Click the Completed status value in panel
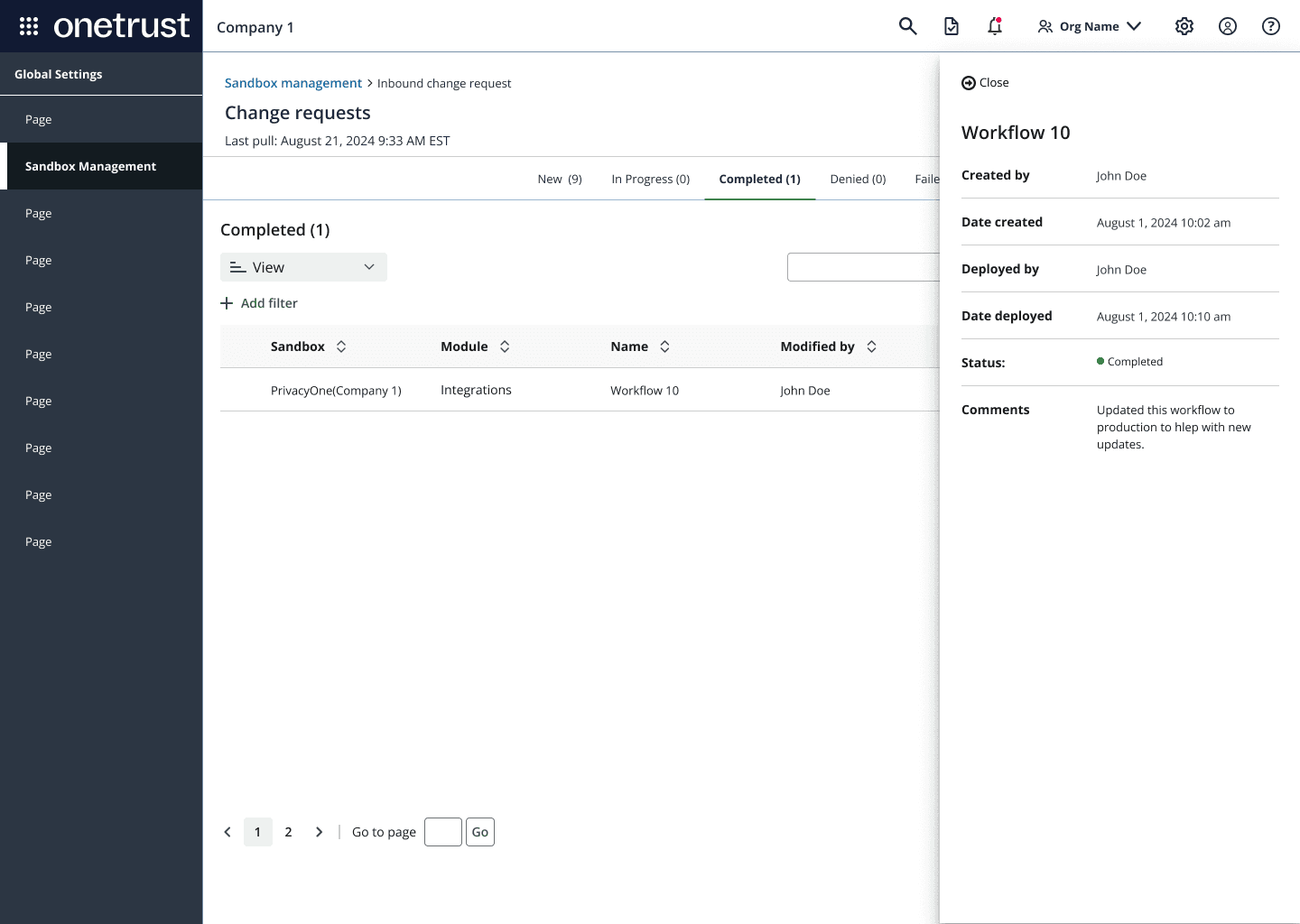This screenshot has width=1300, height=924. (1130, 362)
